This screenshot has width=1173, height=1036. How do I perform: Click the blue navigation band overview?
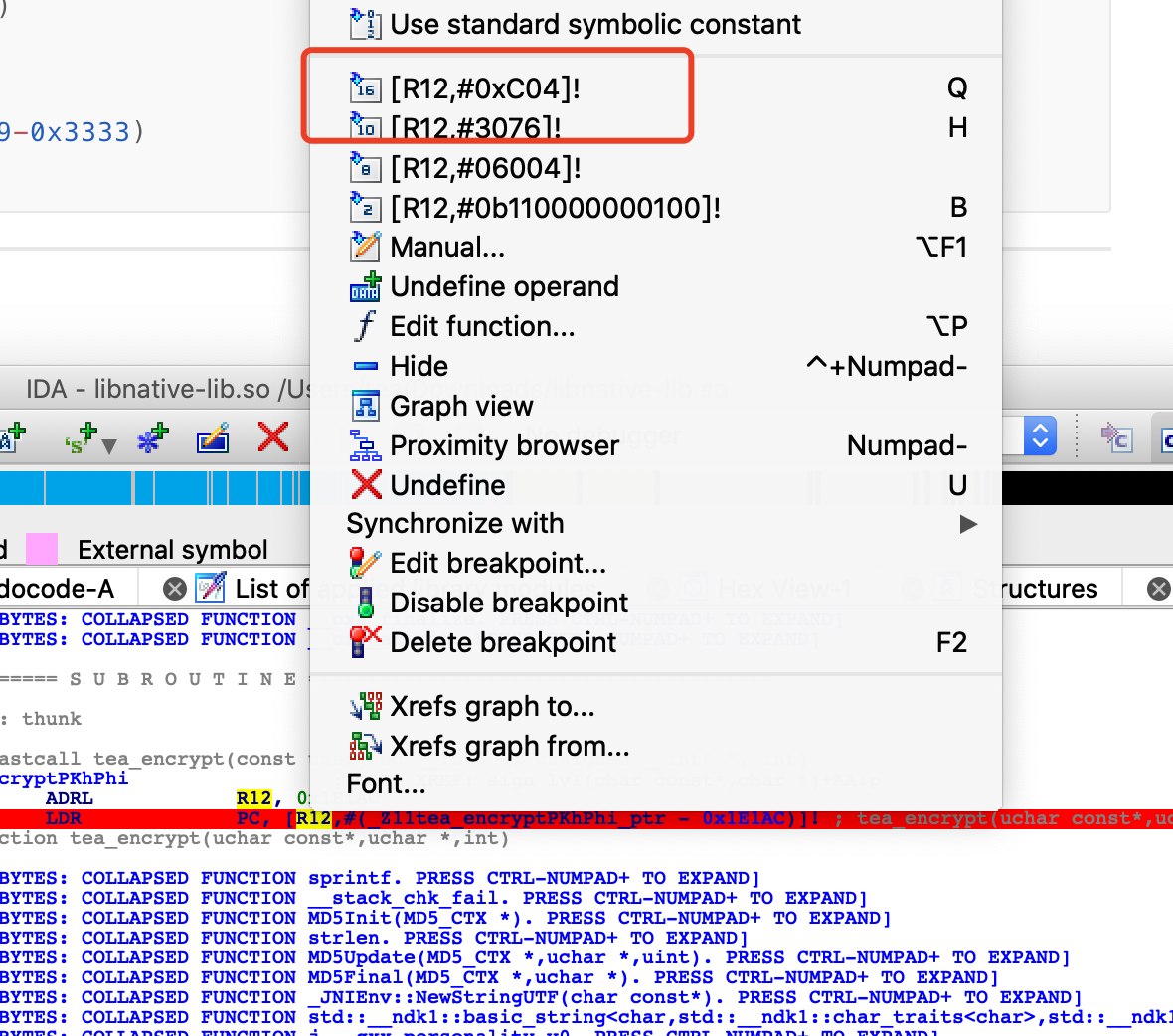click(155, 488)
